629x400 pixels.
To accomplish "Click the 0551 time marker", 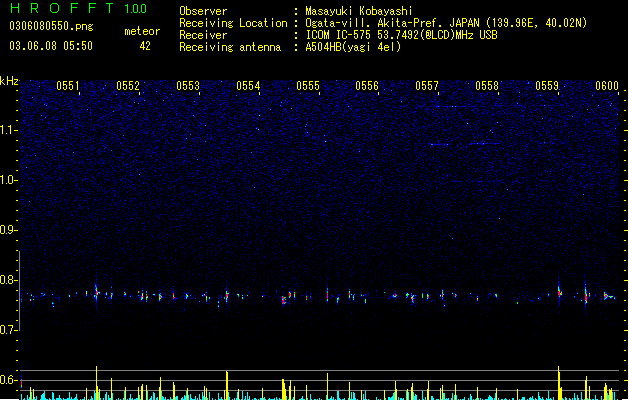I will tap(68, 86).
